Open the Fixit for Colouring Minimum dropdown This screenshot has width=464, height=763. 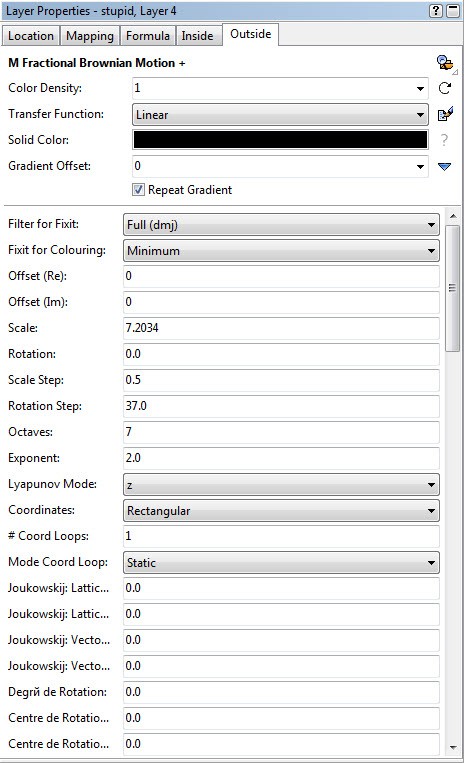click(x=281, y=251)
